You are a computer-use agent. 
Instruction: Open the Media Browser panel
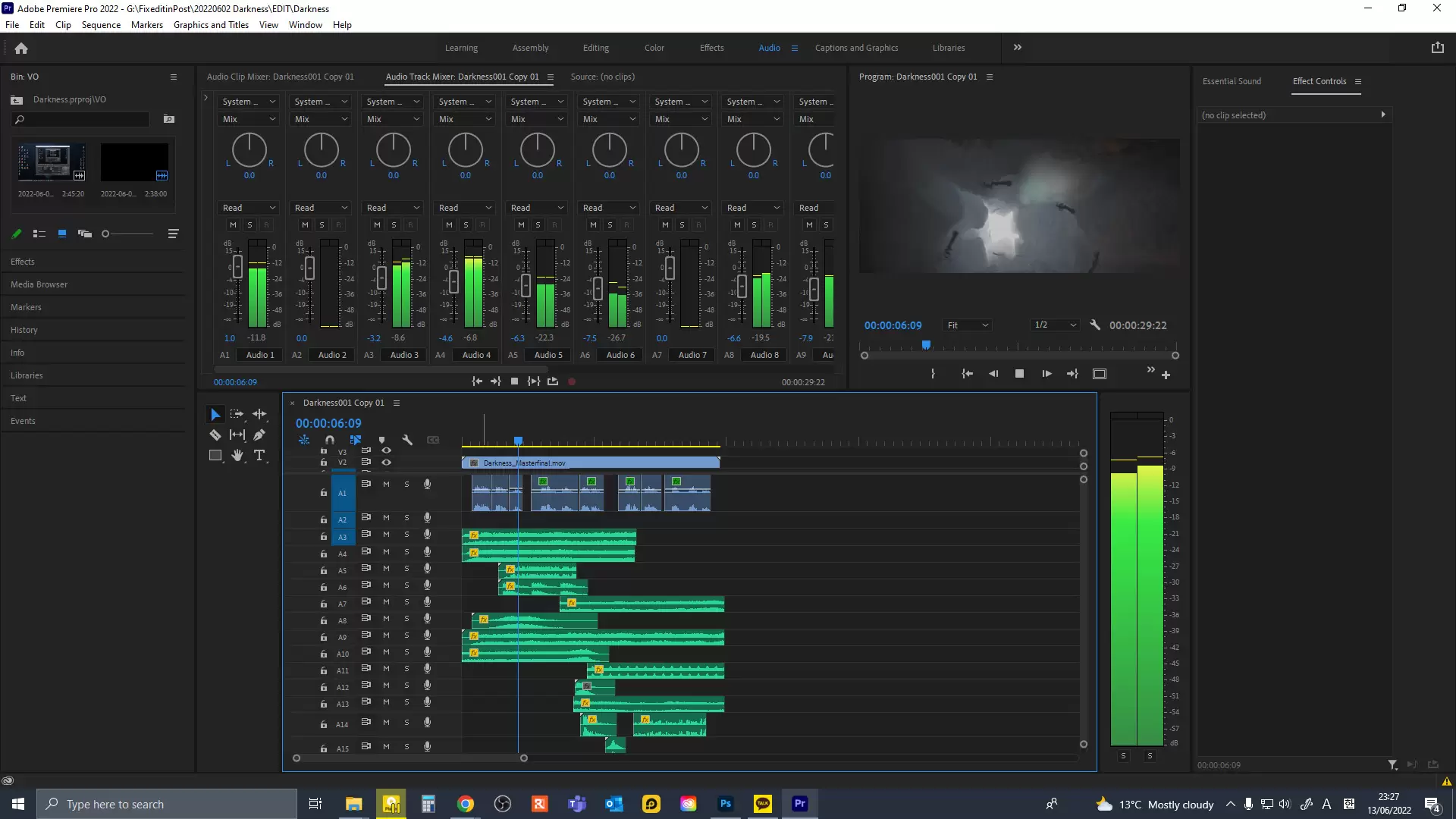click(x=39, y=284)
